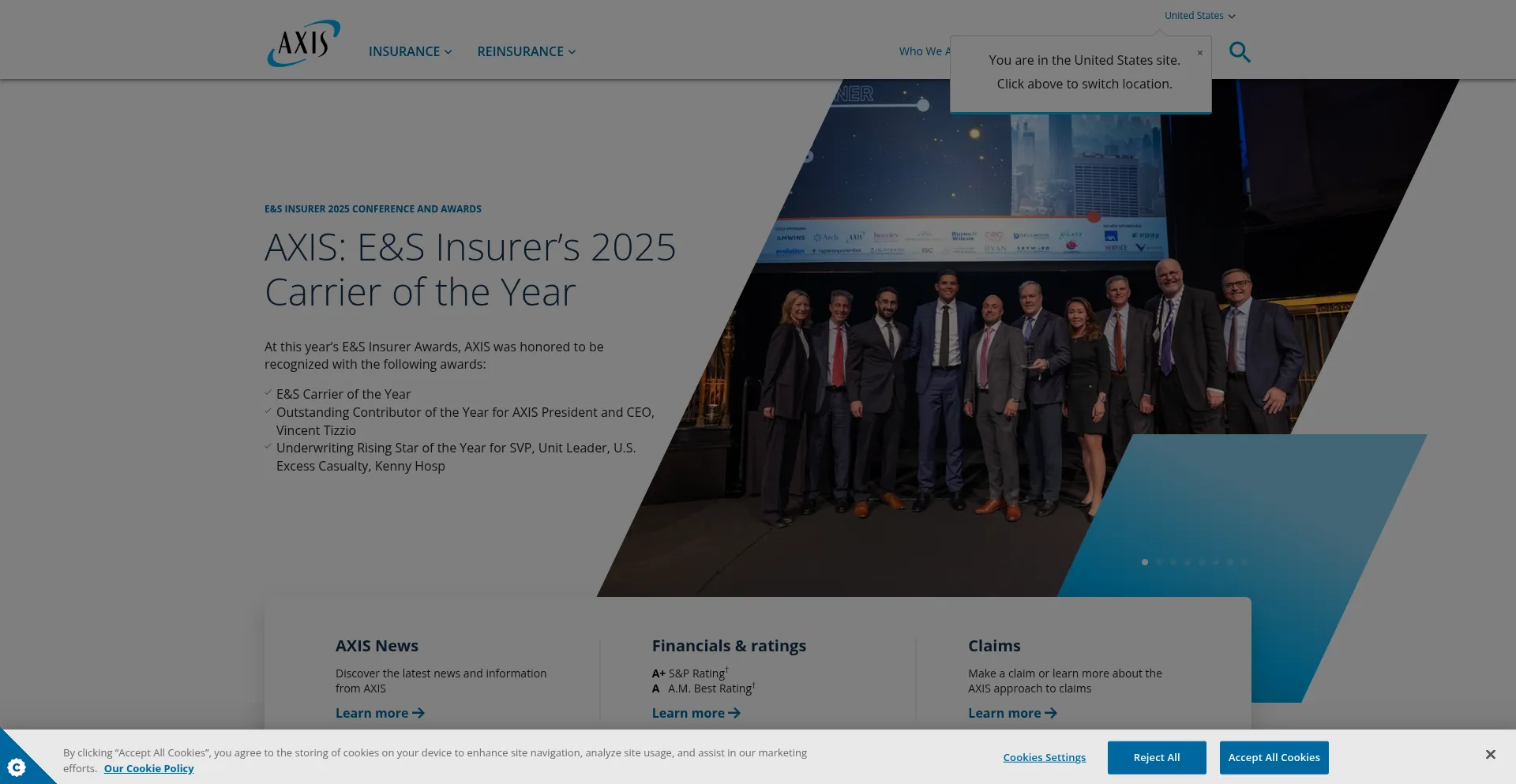Follow the Our Cookie Policy link
Viewport: 1516px width, 784px height.
coord(148,768)
